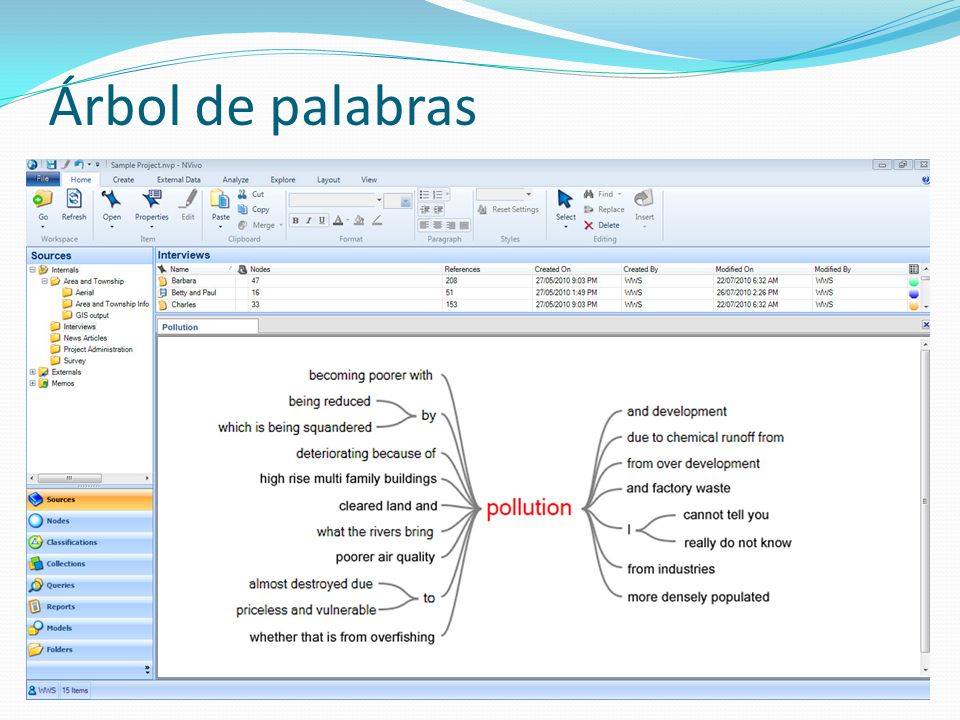The image size is (960, 720).
Task: Sort by the References column header
Action: click(462, 269)
